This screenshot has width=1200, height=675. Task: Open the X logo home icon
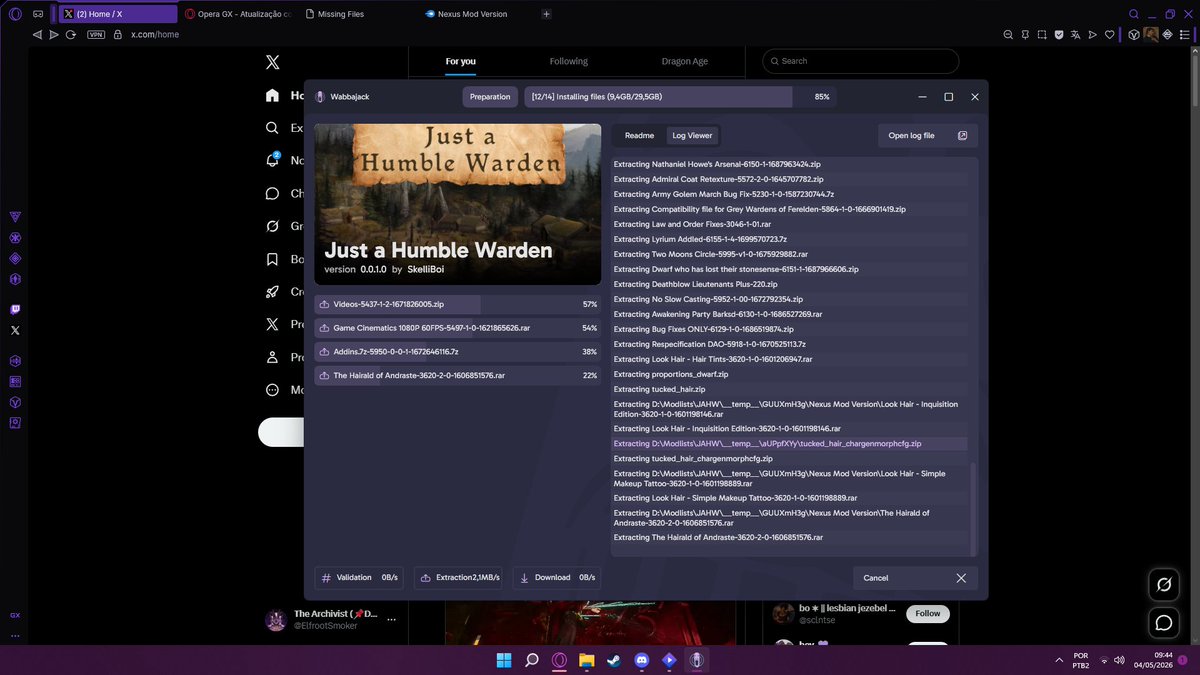pyautogui.click(x=272, y=62)
